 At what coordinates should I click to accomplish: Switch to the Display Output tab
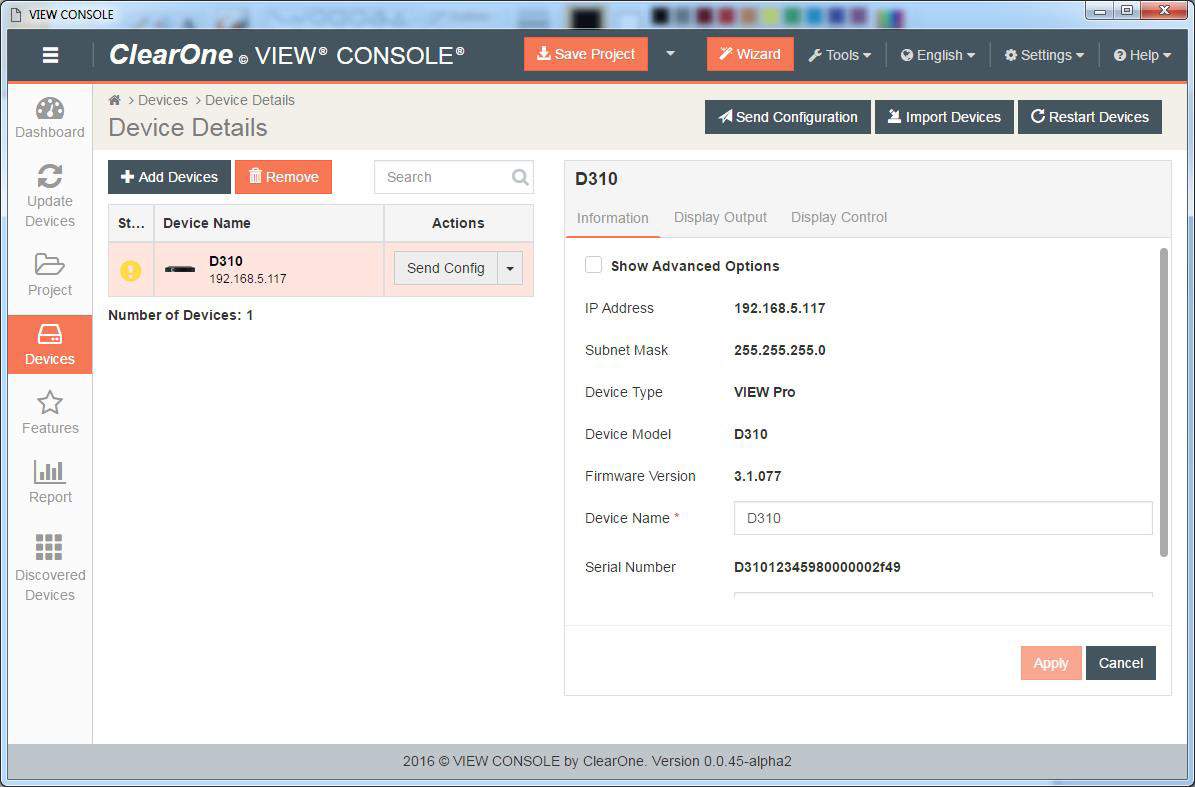(x=720, y=217)
